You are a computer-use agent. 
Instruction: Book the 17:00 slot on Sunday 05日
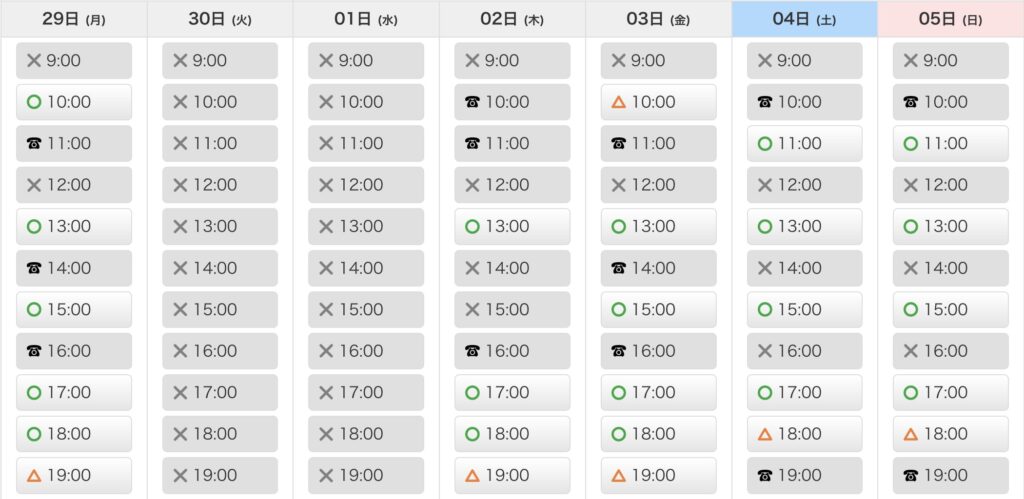coord(951,393)
